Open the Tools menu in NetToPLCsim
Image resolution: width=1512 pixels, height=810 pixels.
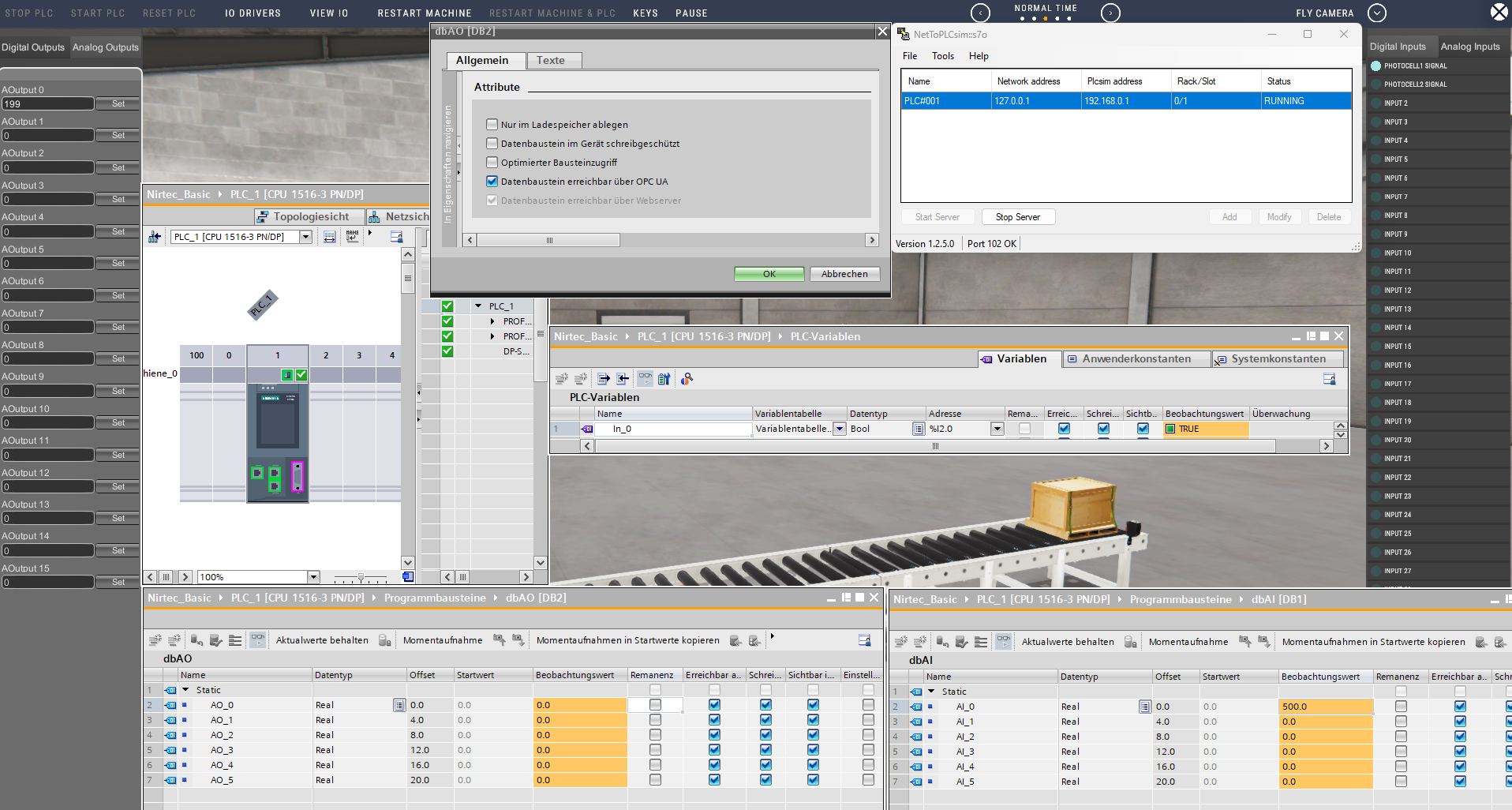click(x=942, y=56)
